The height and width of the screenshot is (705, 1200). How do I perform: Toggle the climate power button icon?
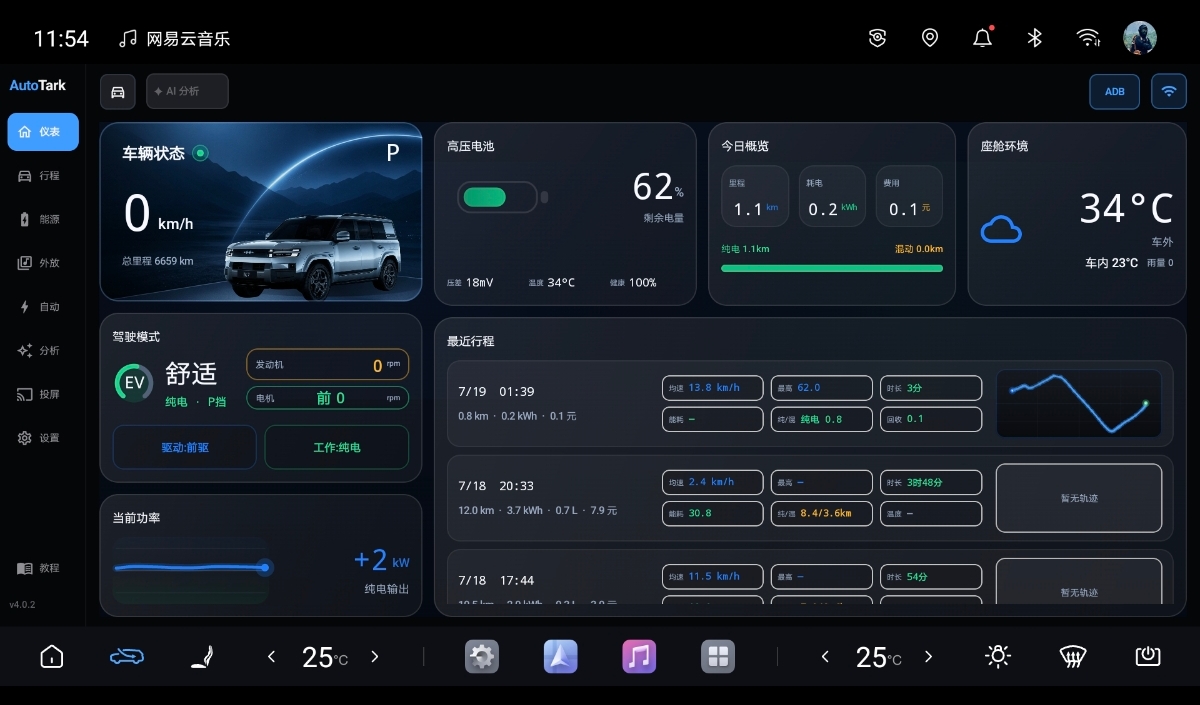1148,657
